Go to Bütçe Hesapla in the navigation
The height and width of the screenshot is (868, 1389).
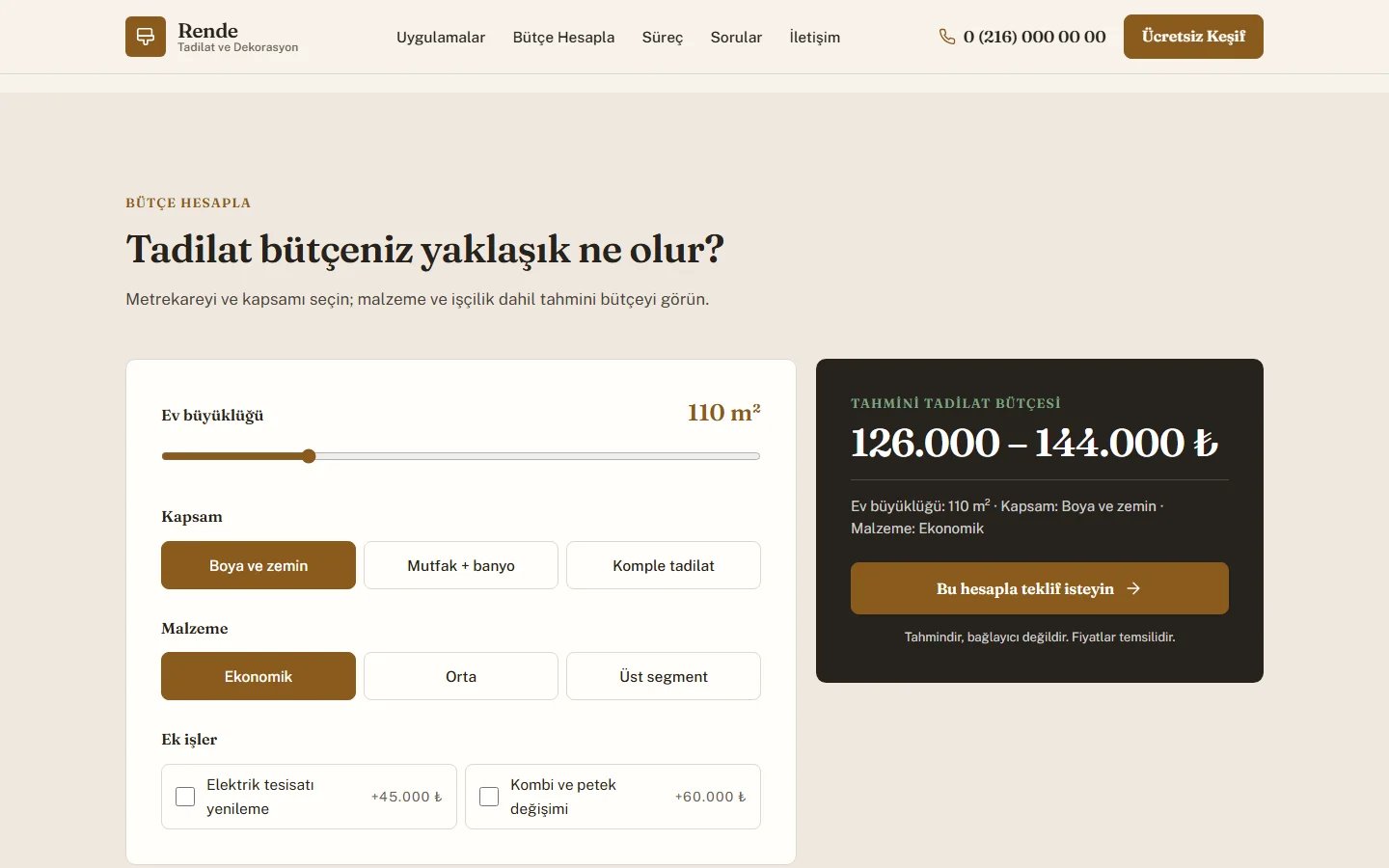coord(563,37)
